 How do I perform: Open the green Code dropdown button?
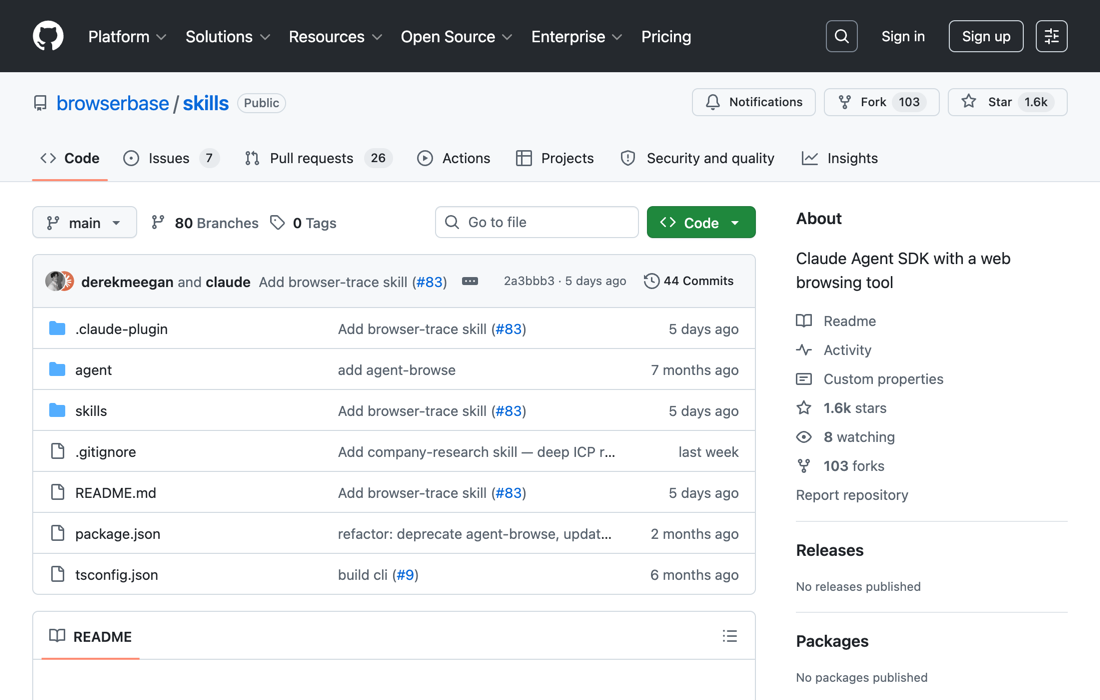tap(701, 222)
